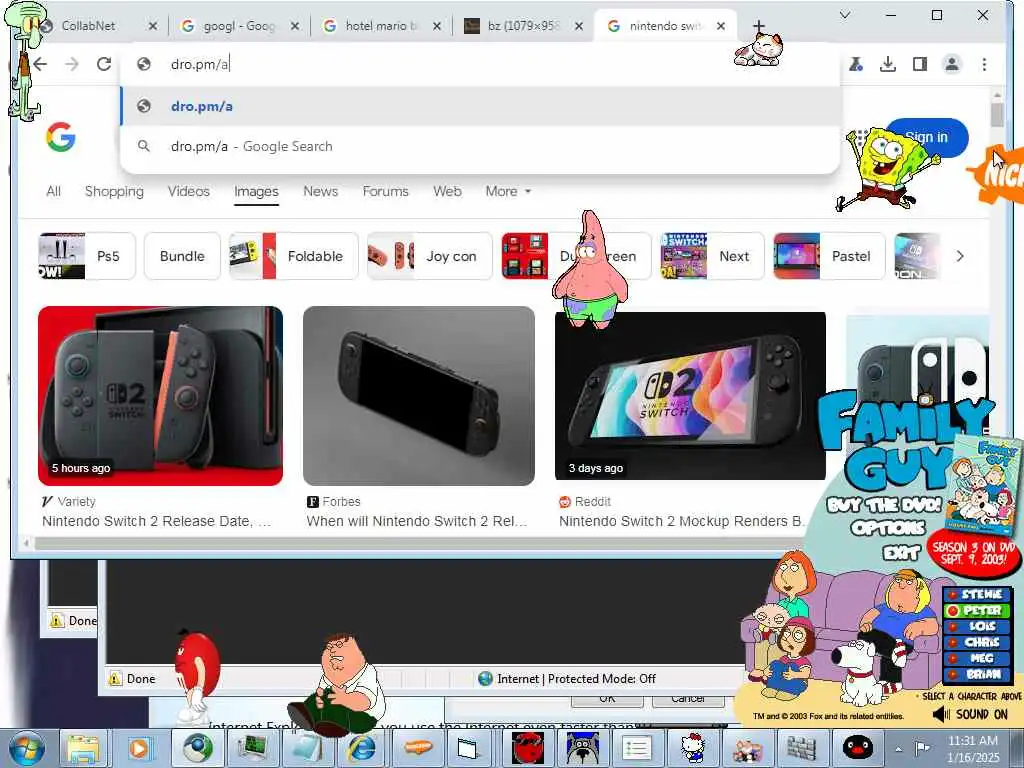This screenshot has height=768, width=1024.
Task: Open Windows Explorer from the taskbar
Action: click(x=83, y=748)
